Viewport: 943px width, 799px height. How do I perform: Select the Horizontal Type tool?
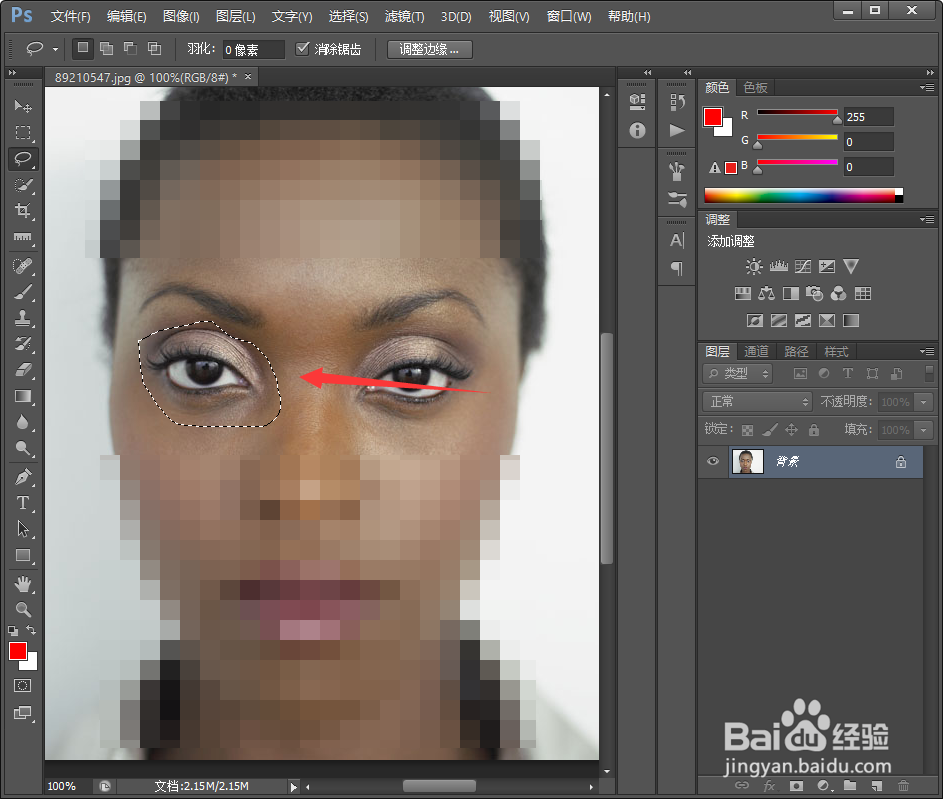23,503
